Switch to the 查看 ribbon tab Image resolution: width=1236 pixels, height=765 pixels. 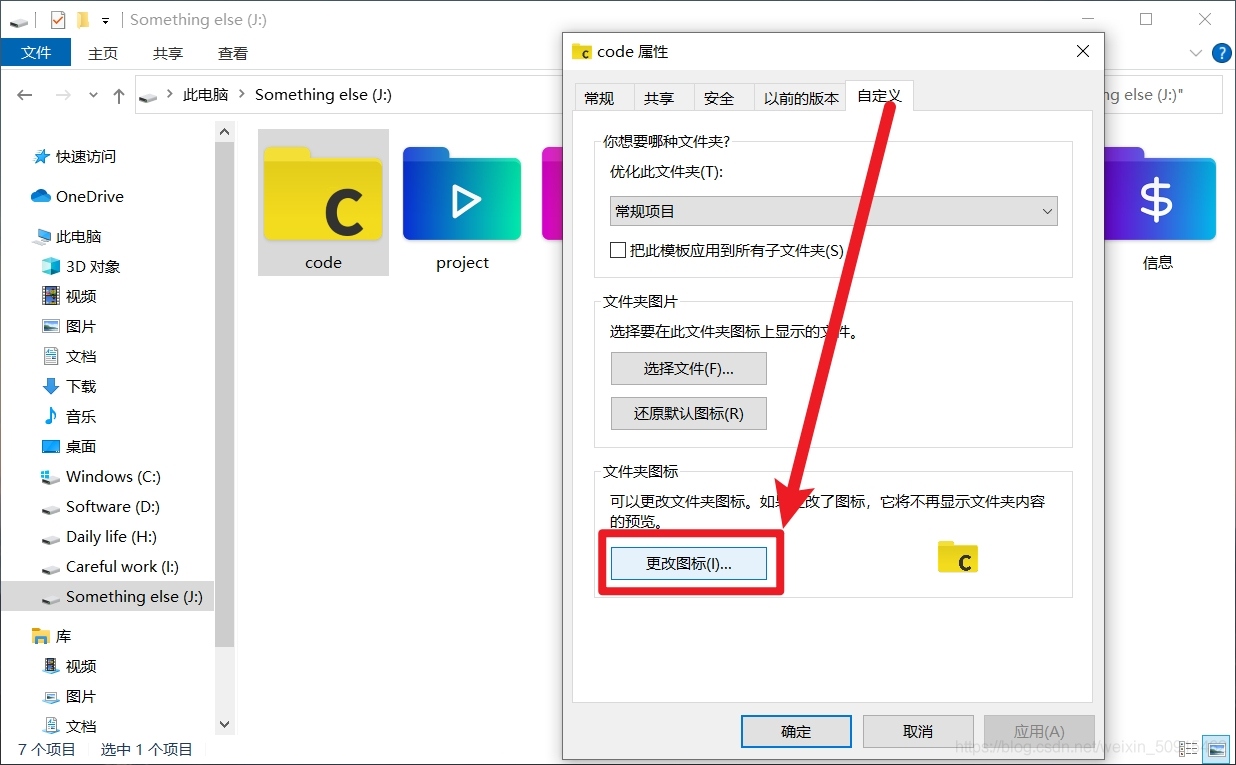233,53
